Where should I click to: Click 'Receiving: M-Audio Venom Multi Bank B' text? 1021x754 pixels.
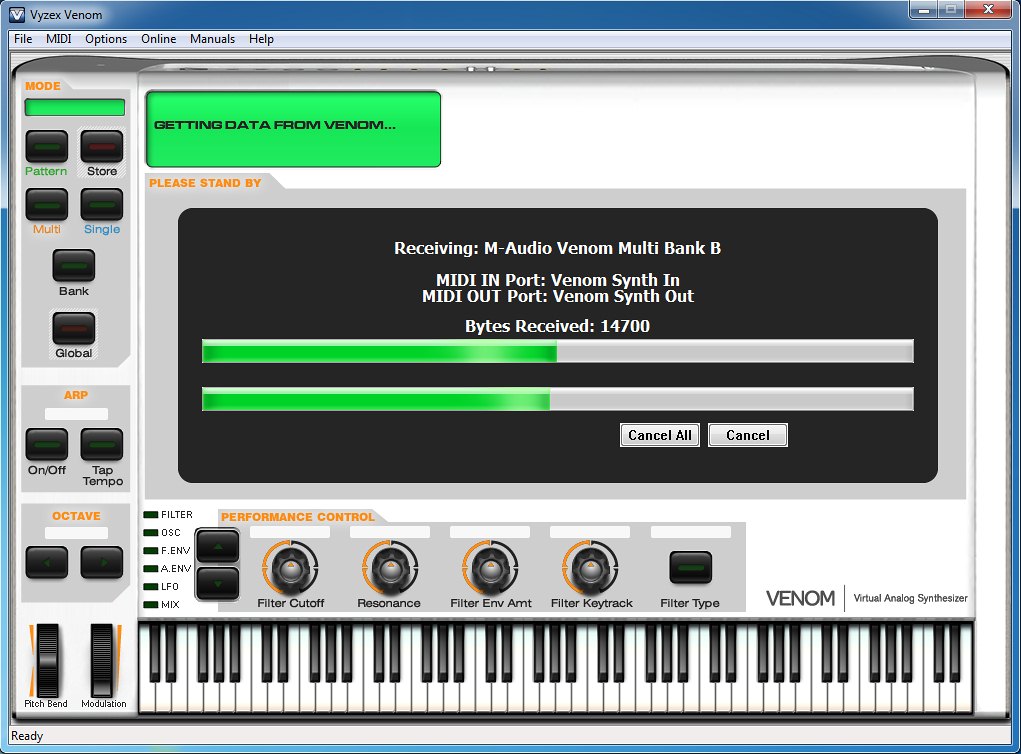pos(557,248)
